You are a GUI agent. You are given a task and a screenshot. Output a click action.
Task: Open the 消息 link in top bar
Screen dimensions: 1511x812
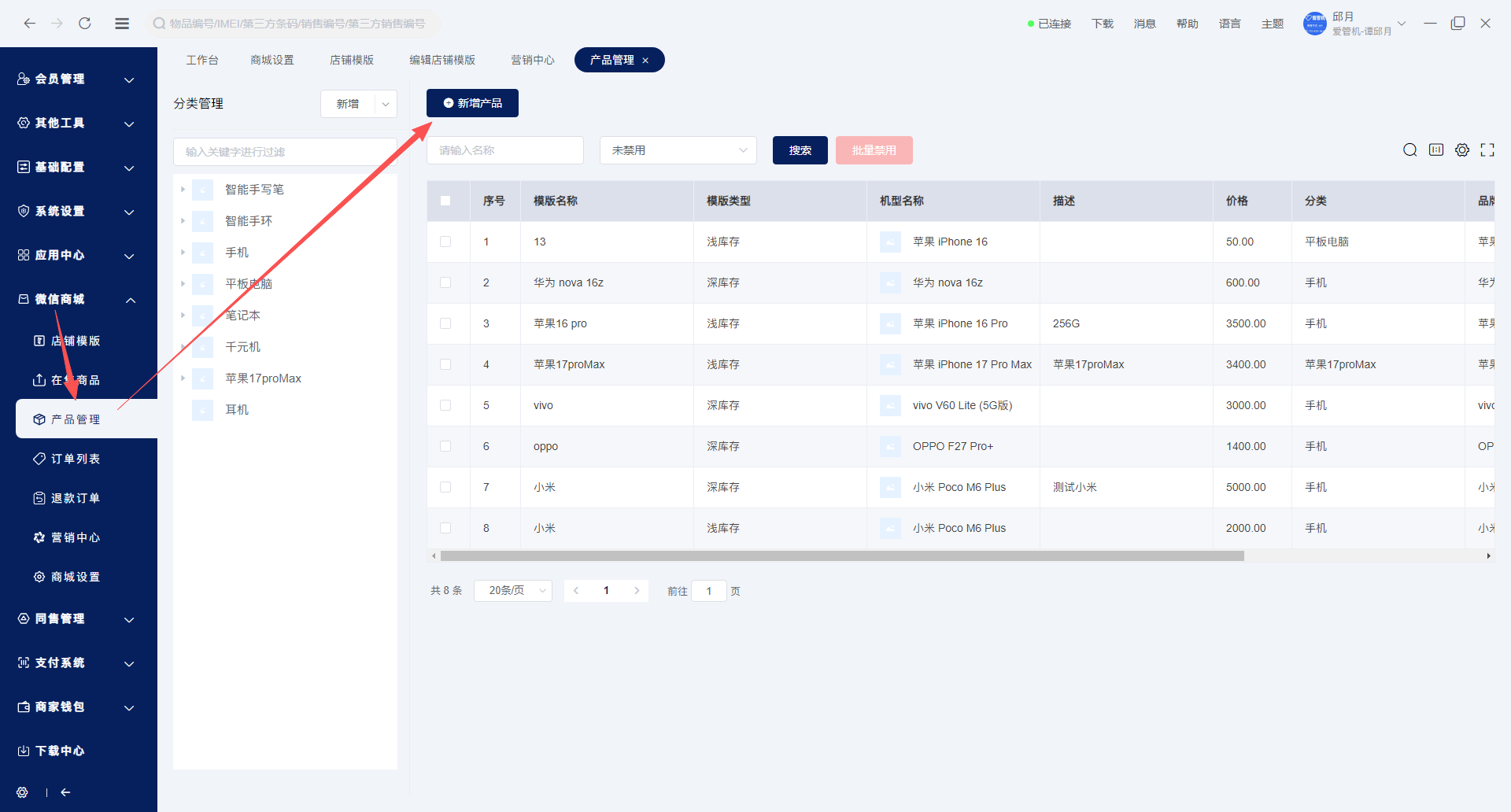(1145, 24)
